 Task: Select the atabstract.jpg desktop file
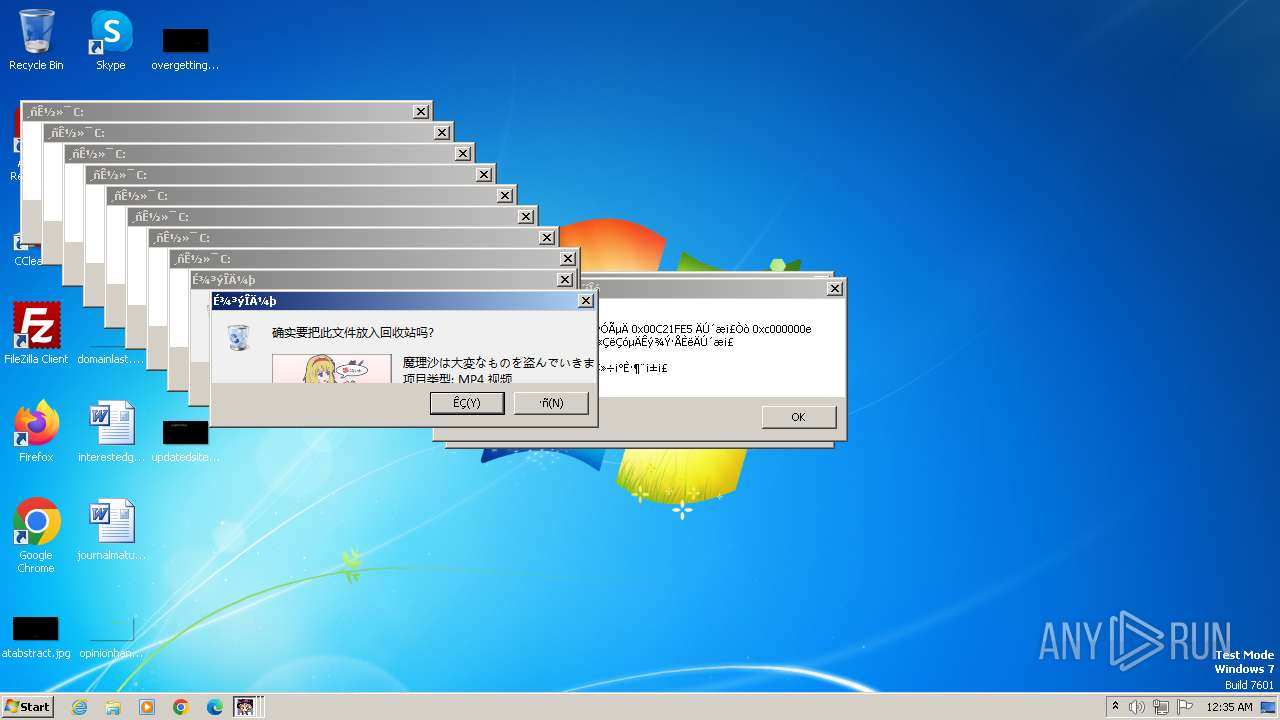36,637
